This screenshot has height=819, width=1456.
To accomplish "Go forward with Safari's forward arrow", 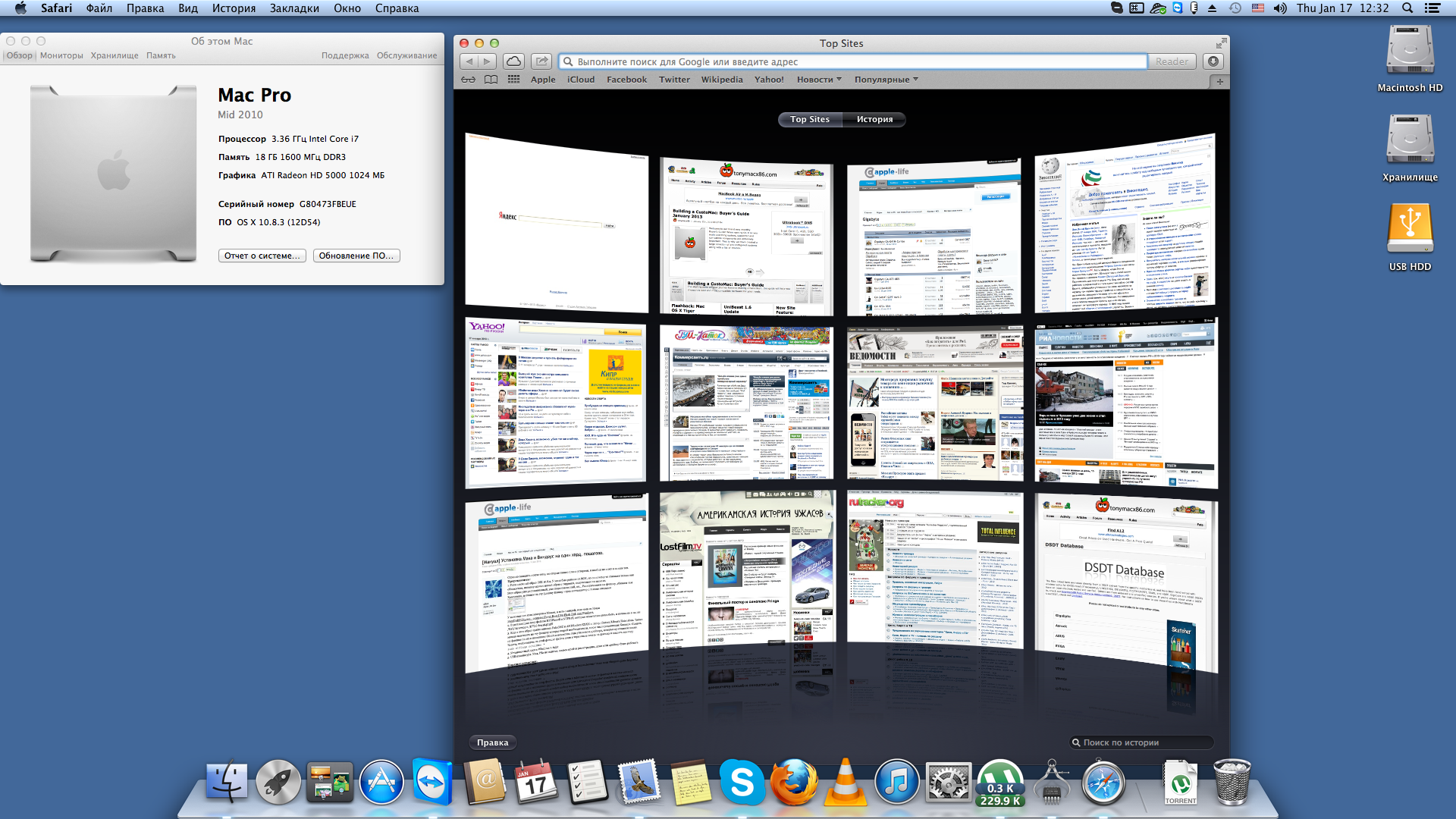I will click(488, 61).
